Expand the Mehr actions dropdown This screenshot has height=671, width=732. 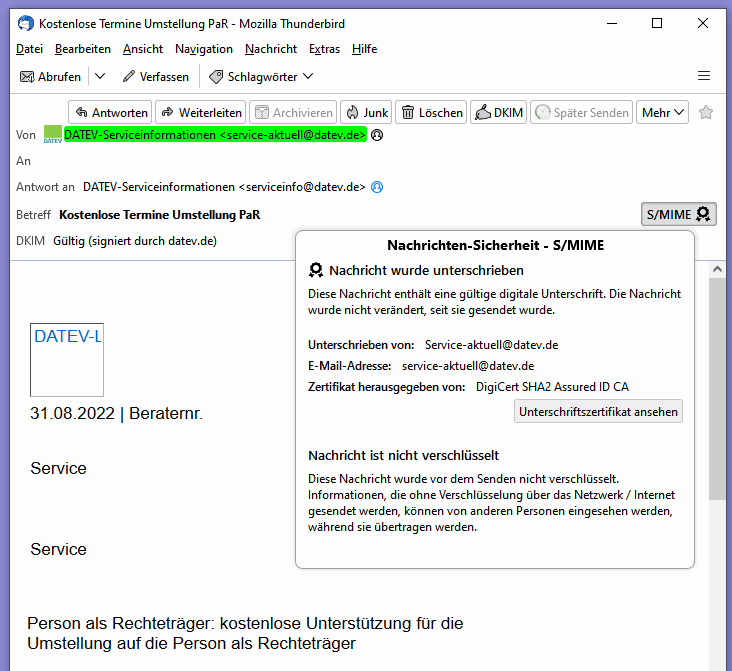coord(663,113)
